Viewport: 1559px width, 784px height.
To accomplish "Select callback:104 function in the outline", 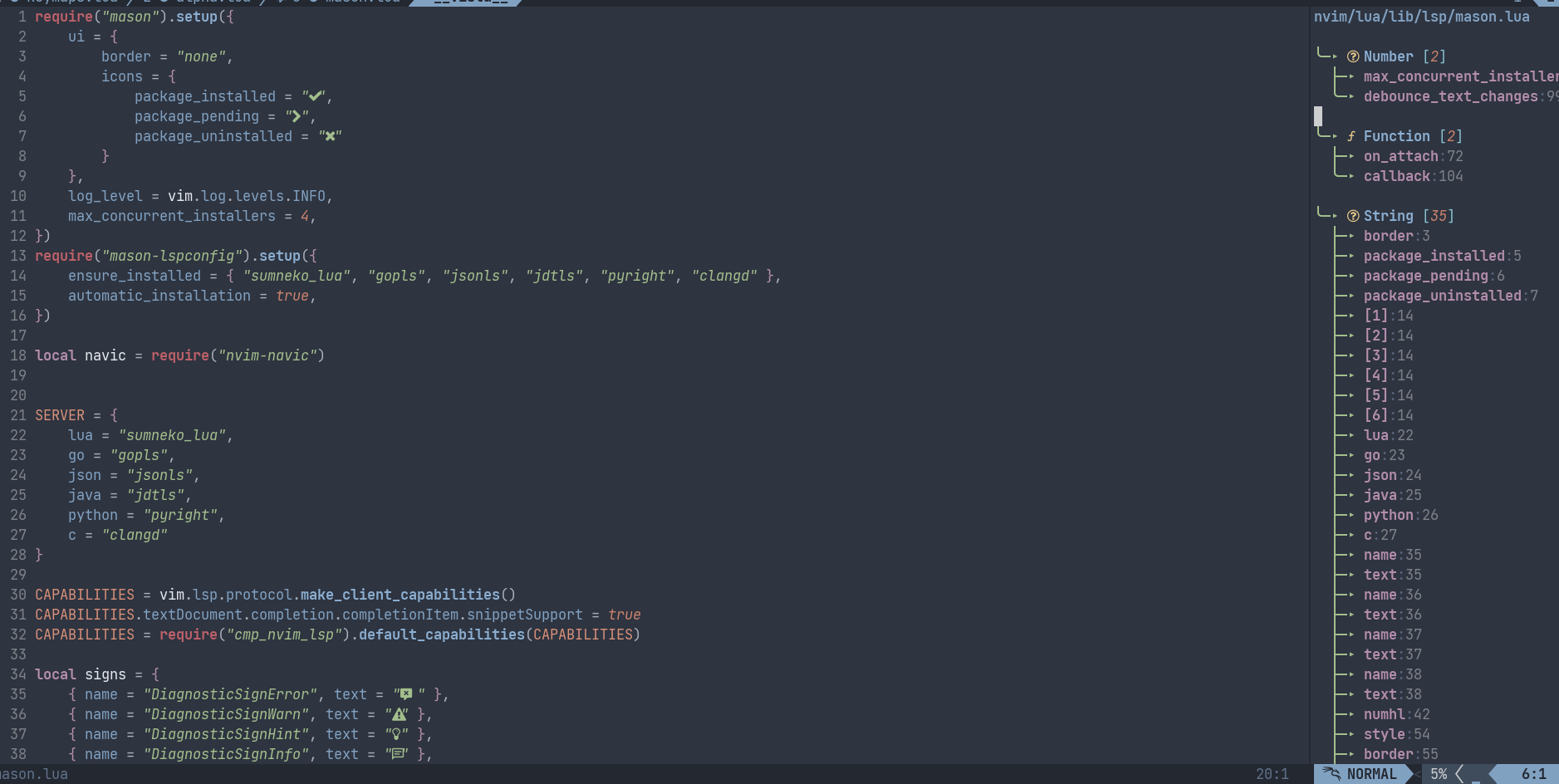I will [x=1413, y=176].
